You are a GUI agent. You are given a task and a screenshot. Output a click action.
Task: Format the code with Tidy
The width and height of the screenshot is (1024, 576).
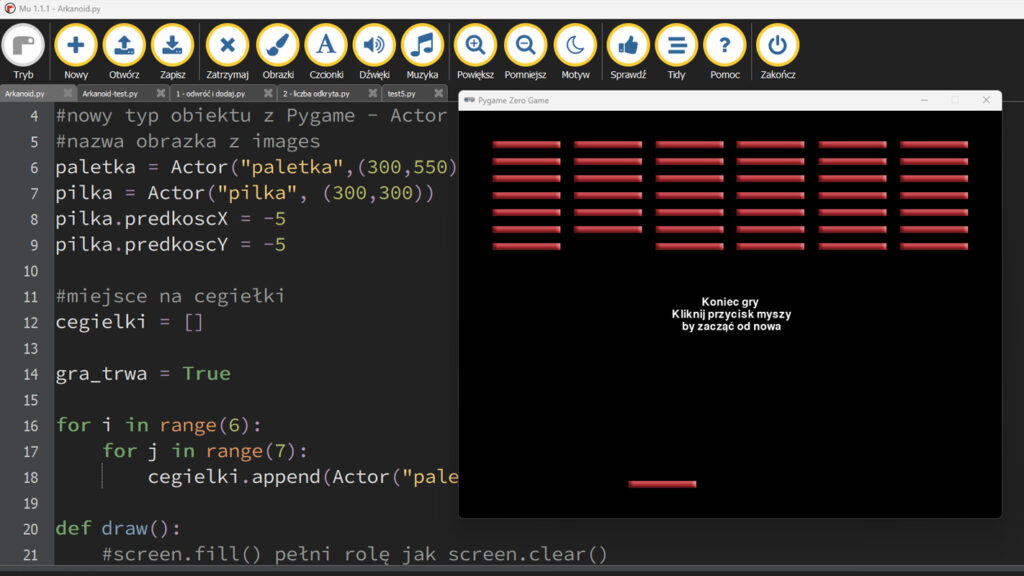676,46
